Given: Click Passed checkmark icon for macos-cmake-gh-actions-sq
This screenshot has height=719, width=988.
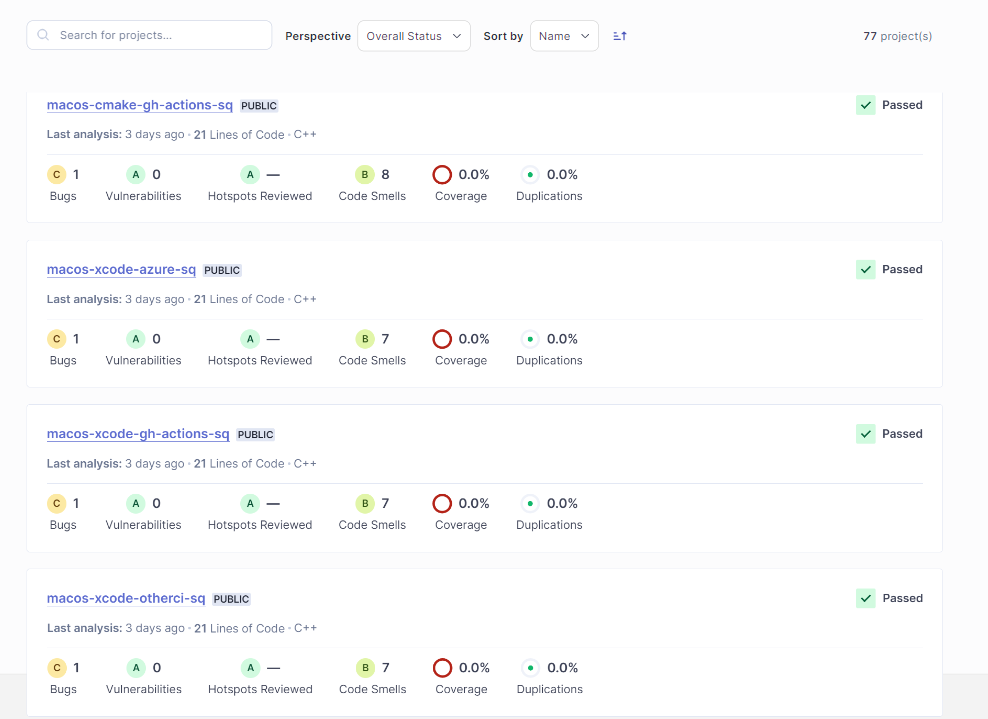Looking at the screenshot, I should click(x=866, y=105).
